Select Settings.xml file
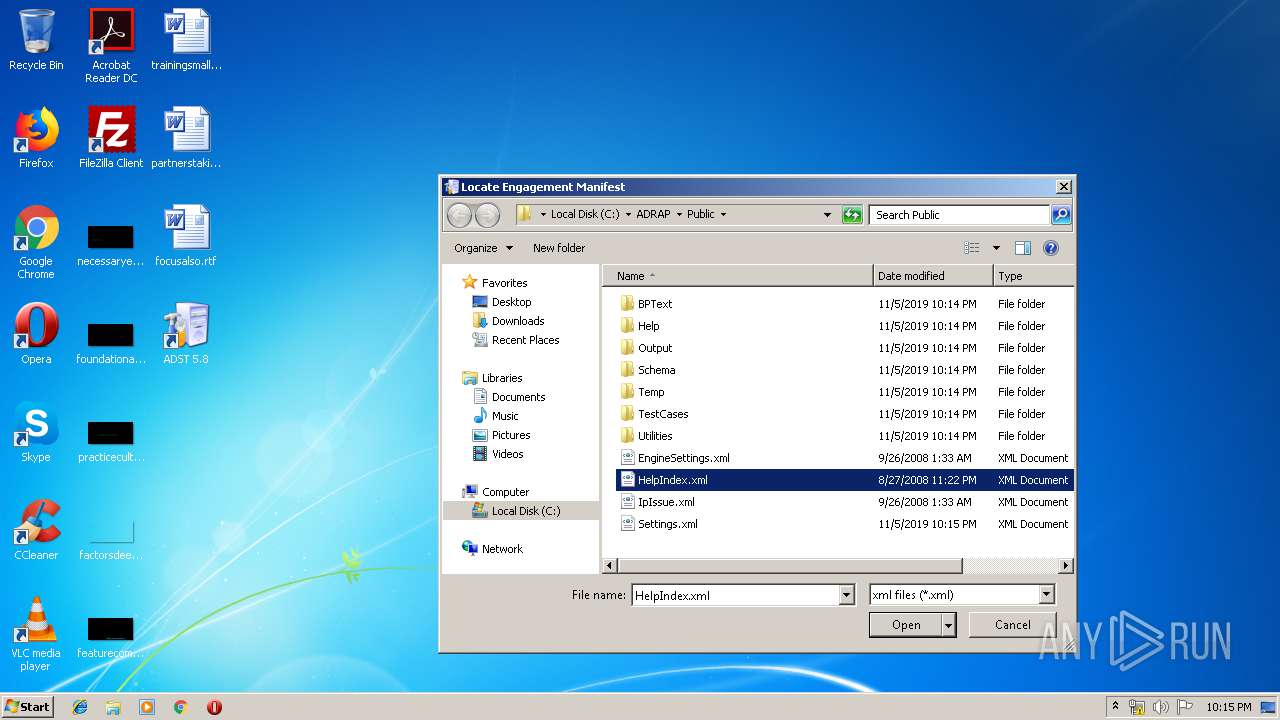The width and height of the screenshot is (1280, 720). [x=845, y=524]
